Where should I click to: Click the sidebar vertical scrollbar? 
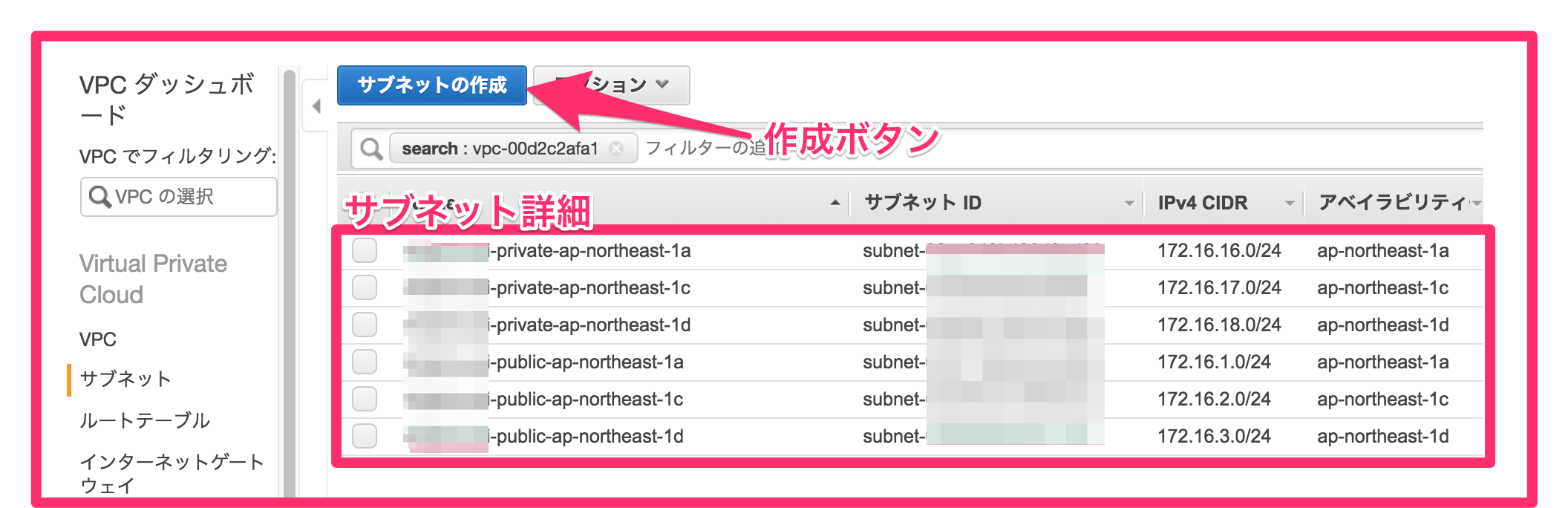pos(290,282)
